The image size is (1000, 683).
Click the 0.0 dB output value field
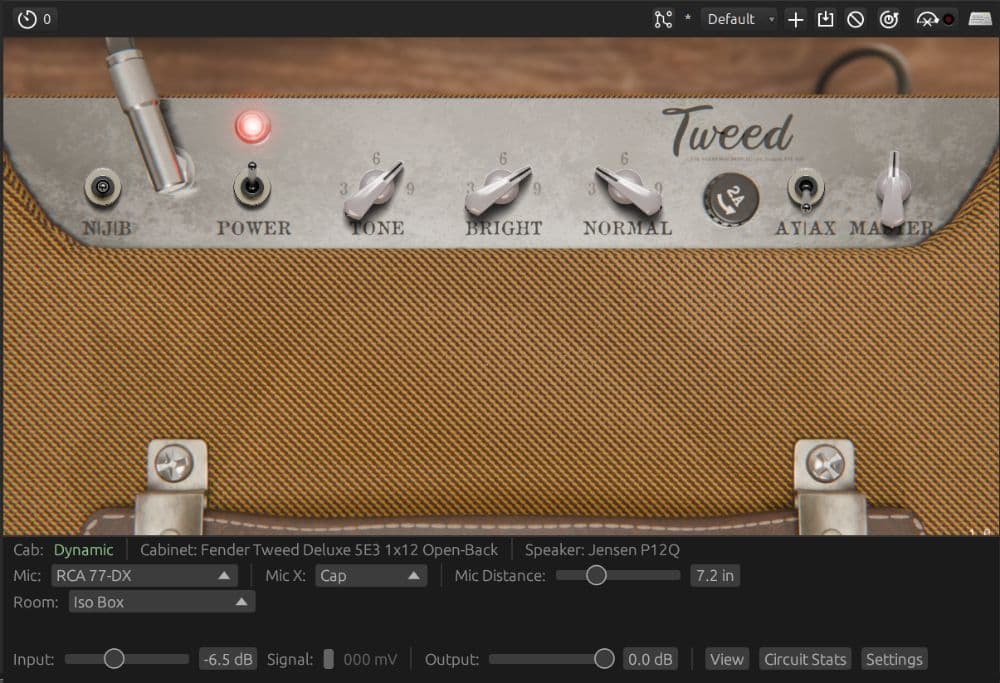tap(650, 659)
